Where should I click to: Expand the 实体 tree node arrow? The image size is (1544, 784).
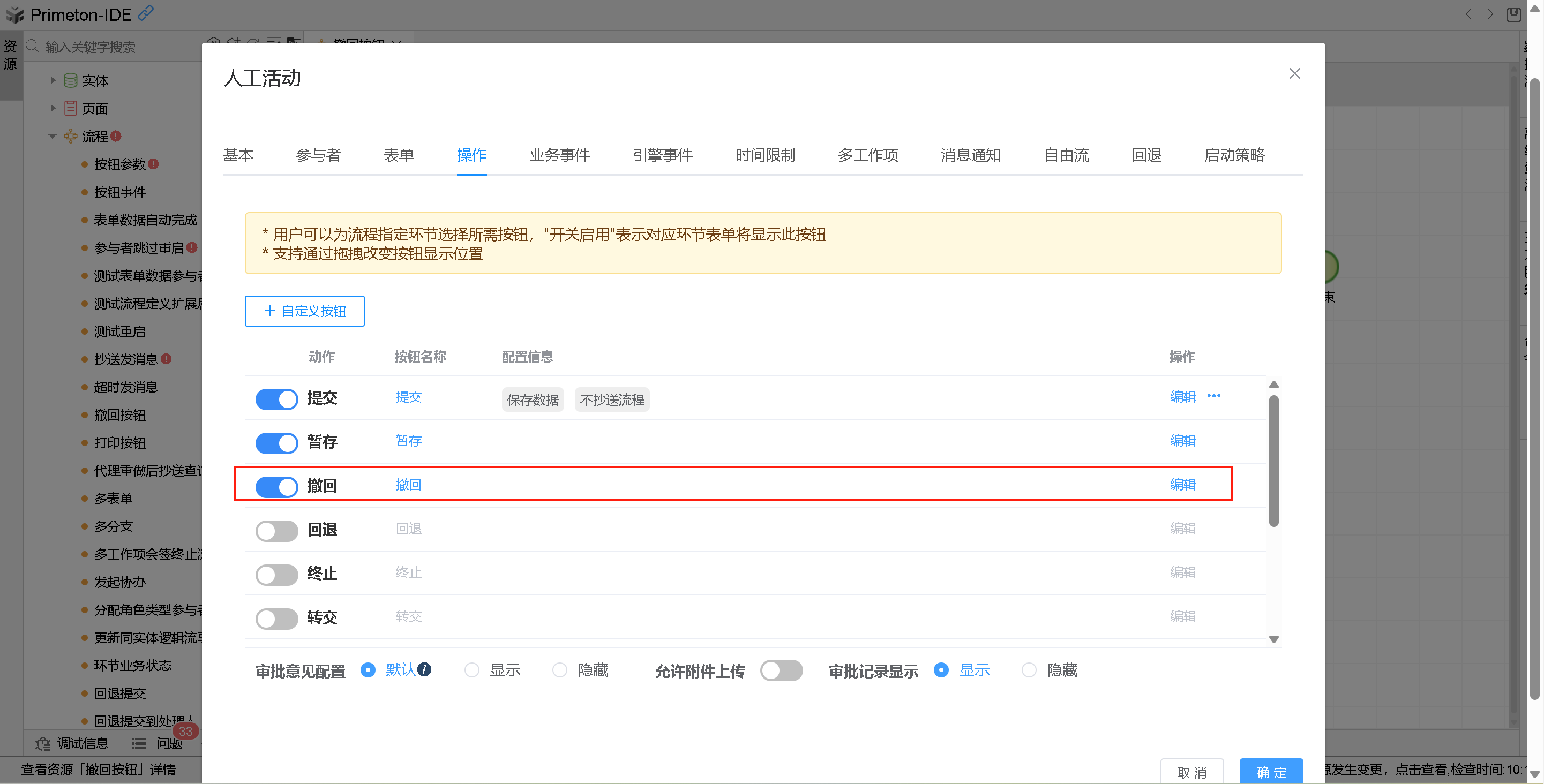[53, 80]
